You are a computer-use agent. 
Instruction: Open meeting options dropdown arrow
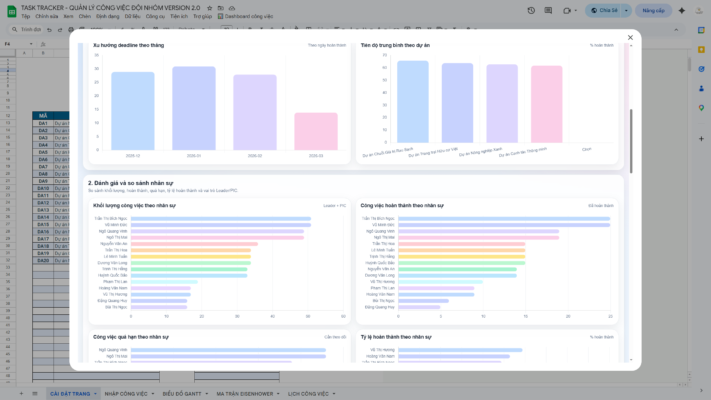pyautogui.click(x=576, y=10)
